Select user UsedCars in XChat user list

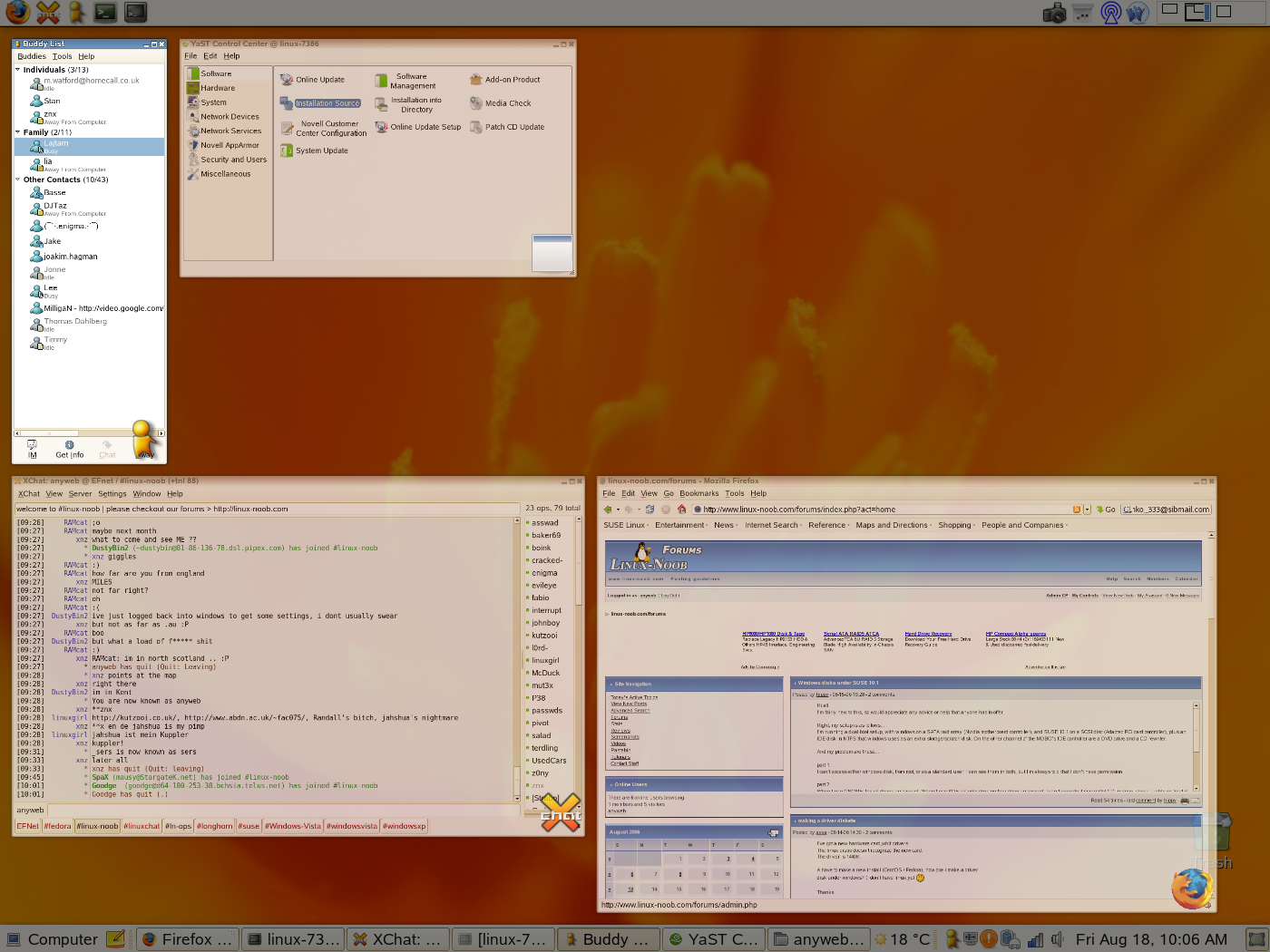point(548,761)
